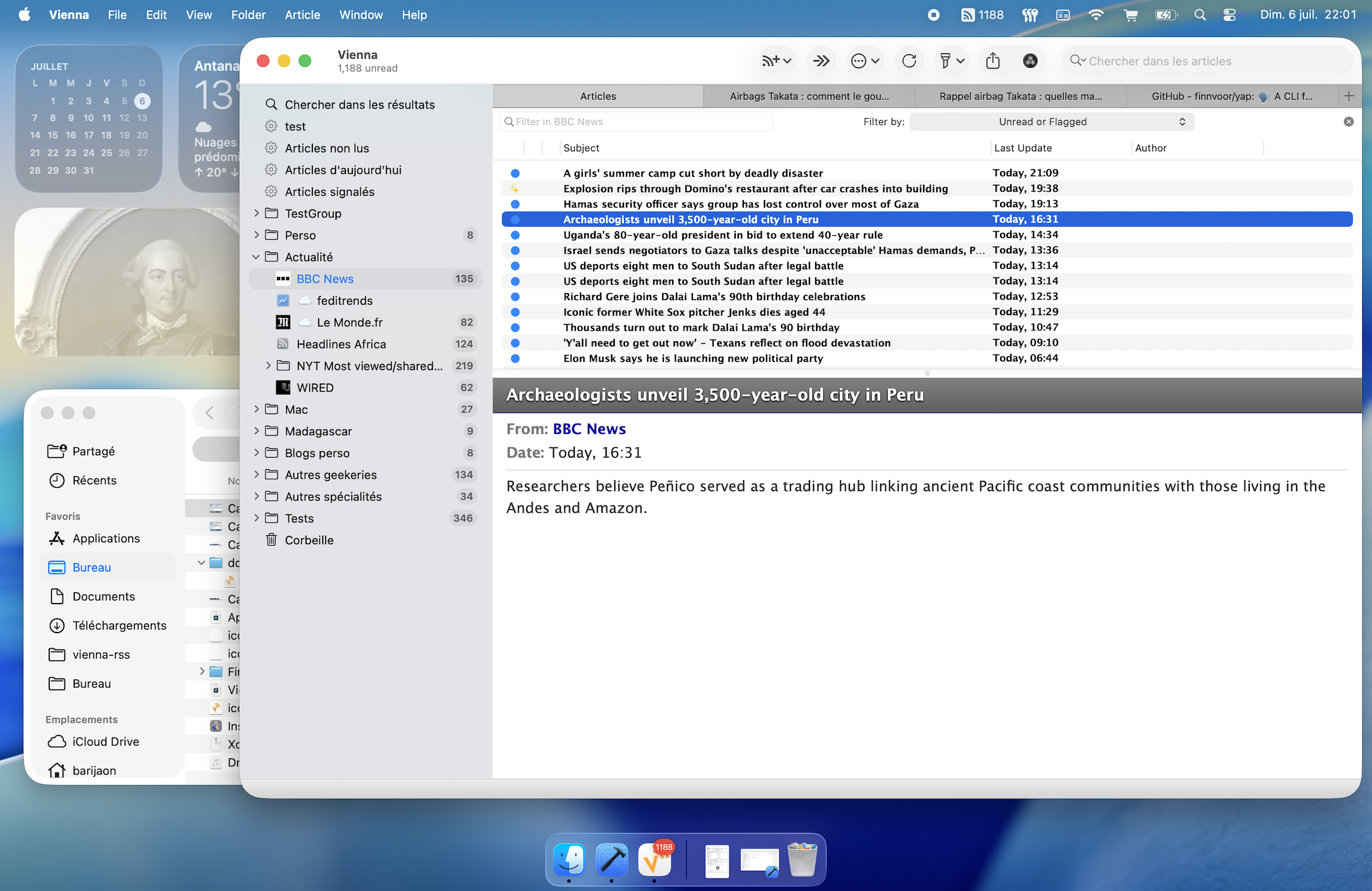Click the Vienna RSS menu bar status icon
The image size is (1372, 891).
982,15
